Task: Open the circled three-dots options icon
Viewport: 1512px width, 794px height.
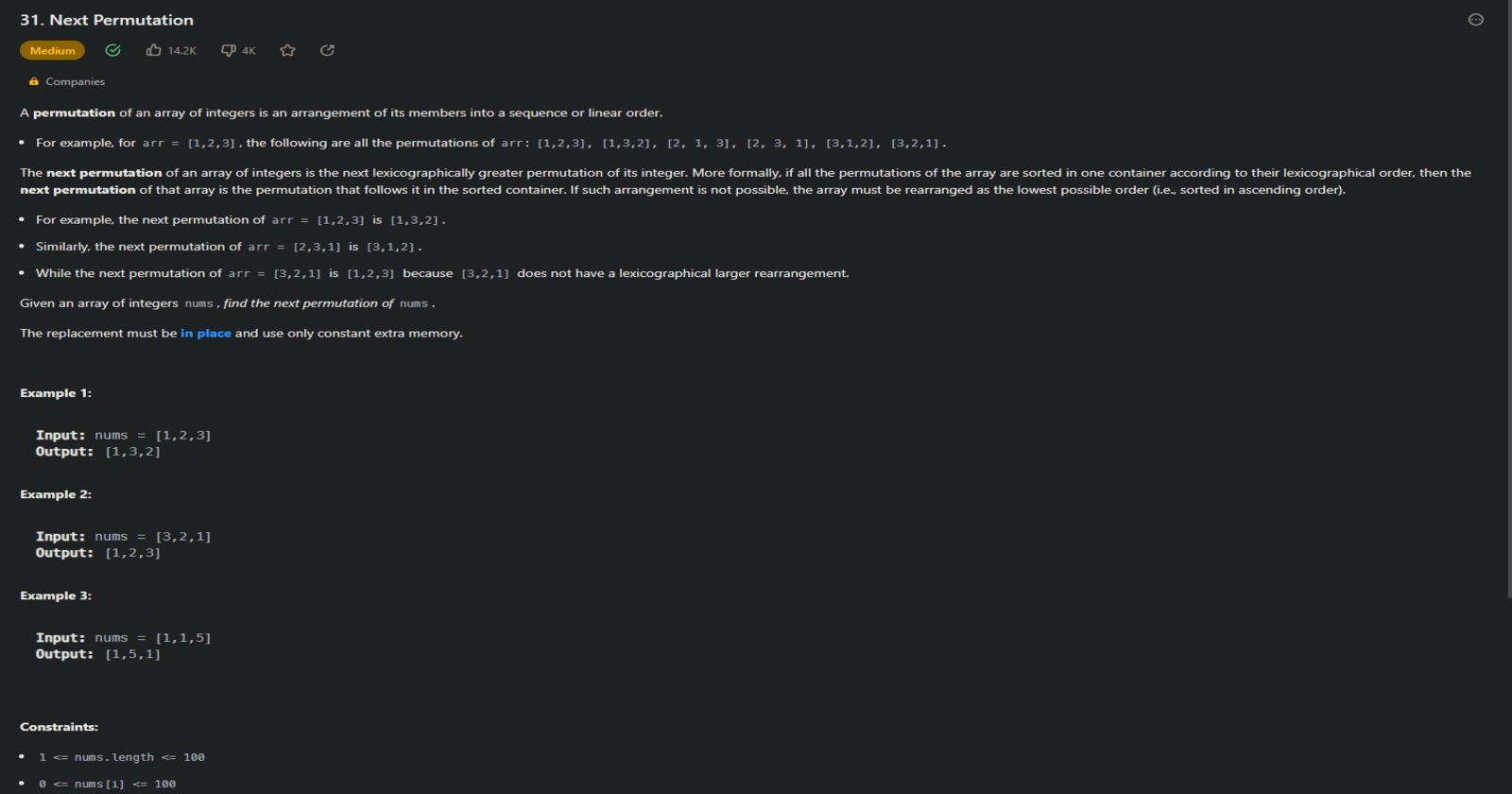Action: [x=1475, y=20]
